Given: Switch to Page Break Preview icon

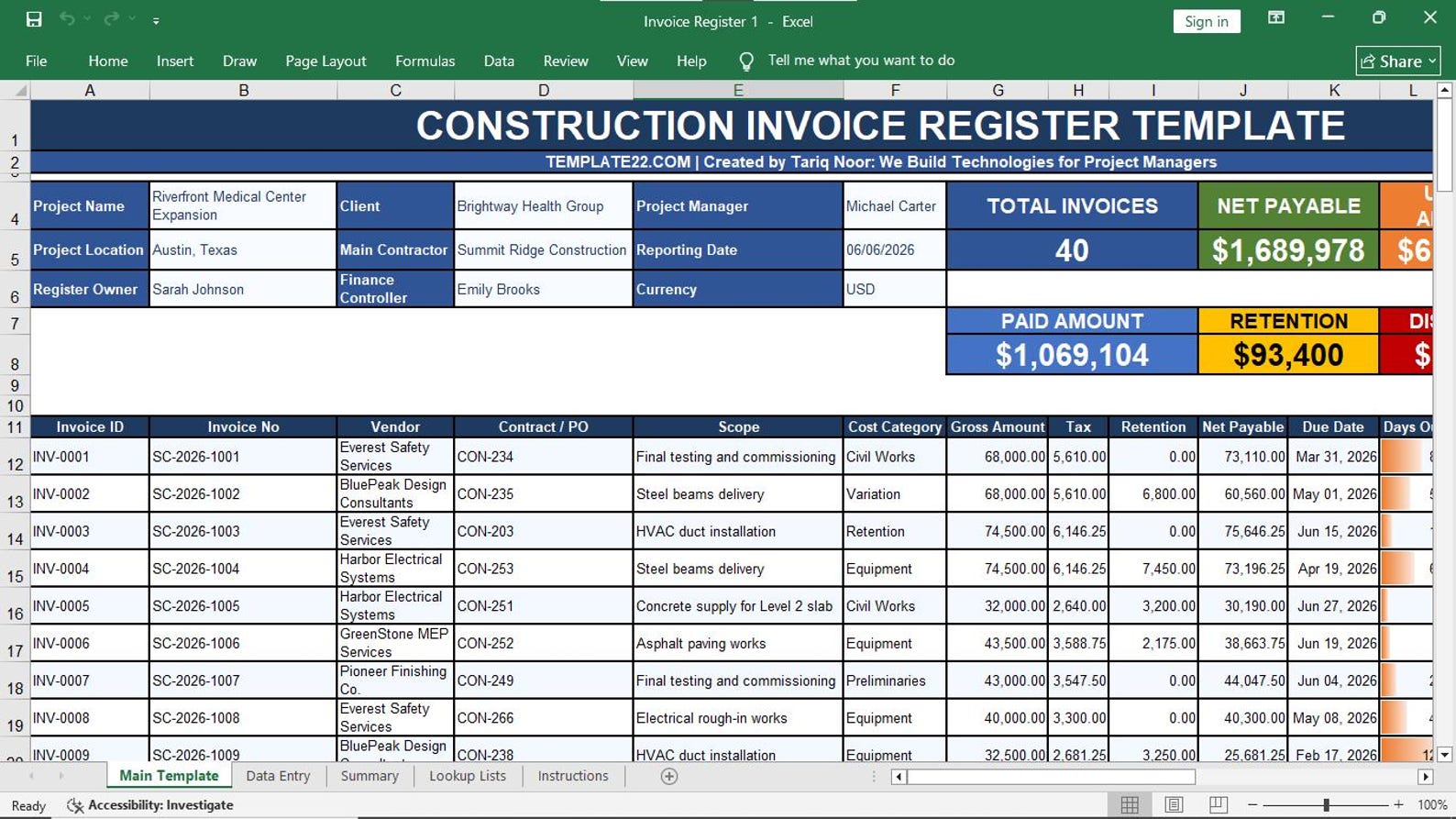Looking at the screenshot, I should tap(1218, 804).
